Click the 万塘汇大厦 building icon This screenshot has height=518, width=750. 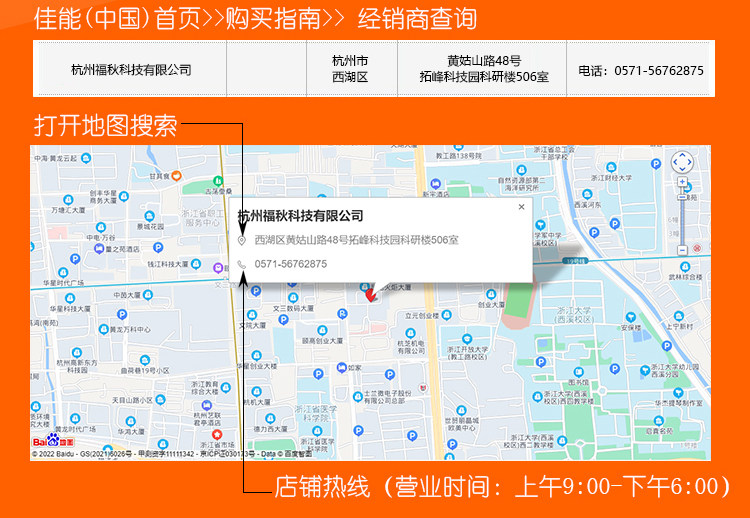68,199
